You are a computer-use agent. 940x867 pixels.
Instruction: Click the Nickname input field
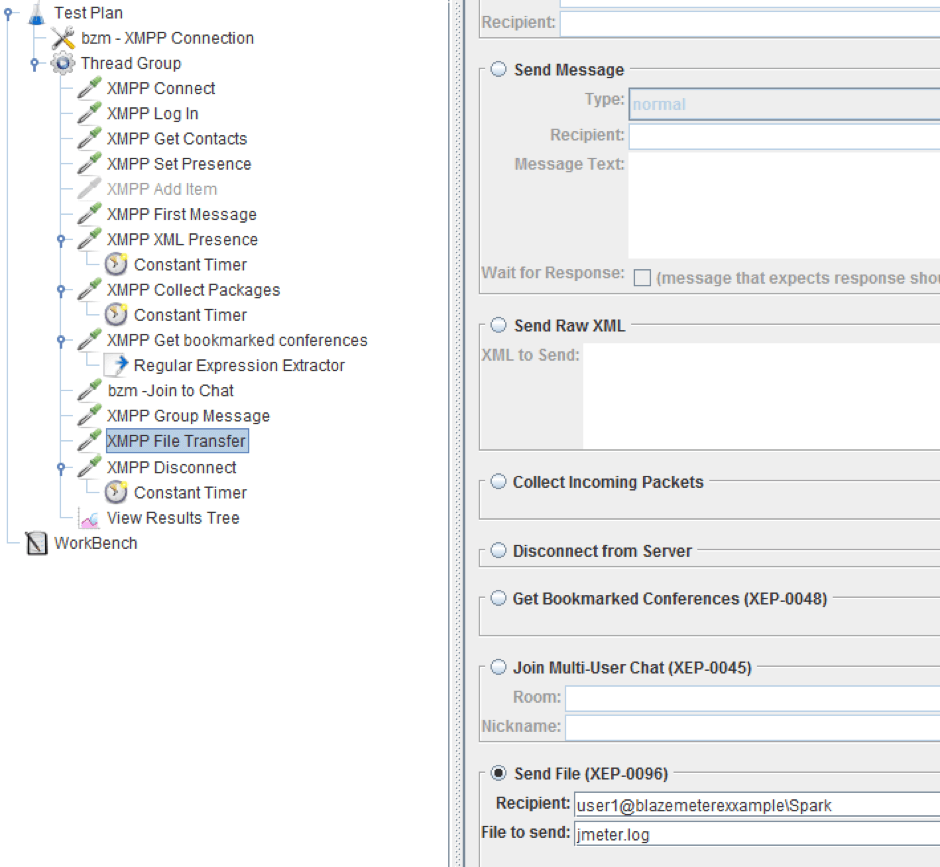752,728
